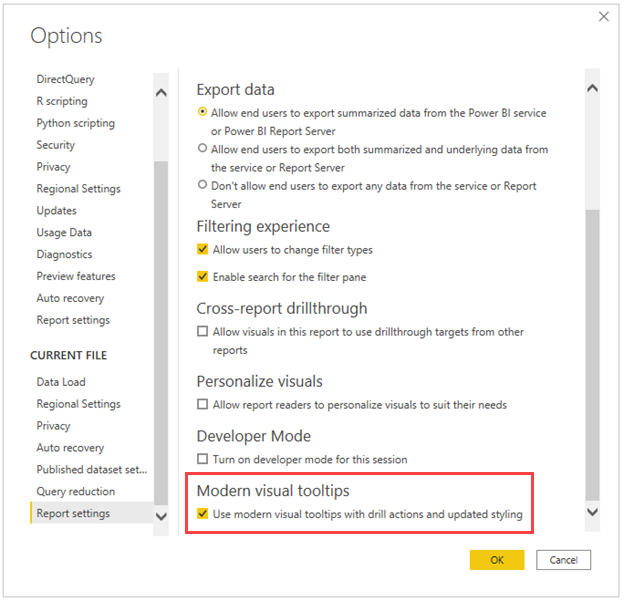624x601 pixels.
Task: Click the Developer Mode heading
Action: [x=254, y=436]
